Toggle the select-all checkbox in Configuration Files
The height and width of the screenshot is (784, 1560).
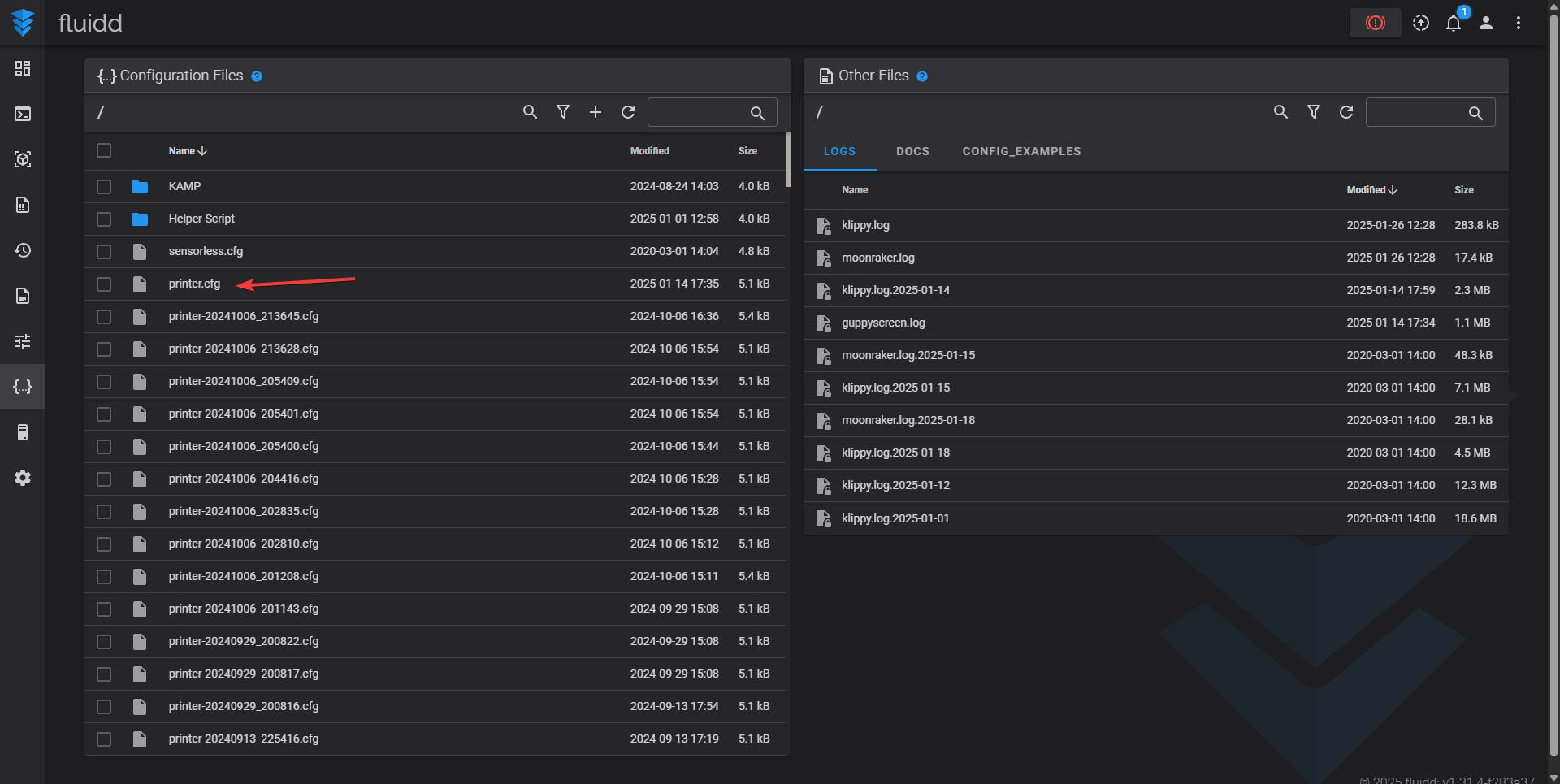pyautogui.click(x=104, y=150)
